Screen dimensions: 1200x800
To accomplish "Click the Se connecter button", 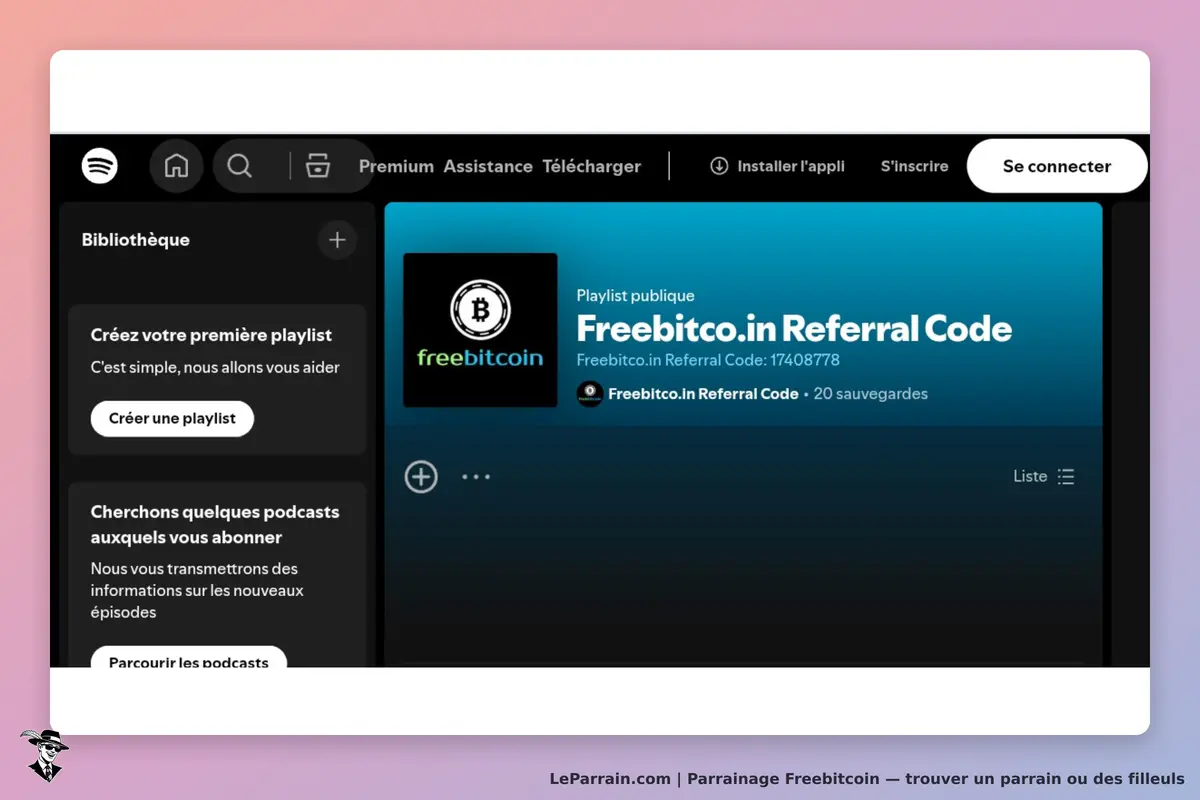I will (1057, 166).
